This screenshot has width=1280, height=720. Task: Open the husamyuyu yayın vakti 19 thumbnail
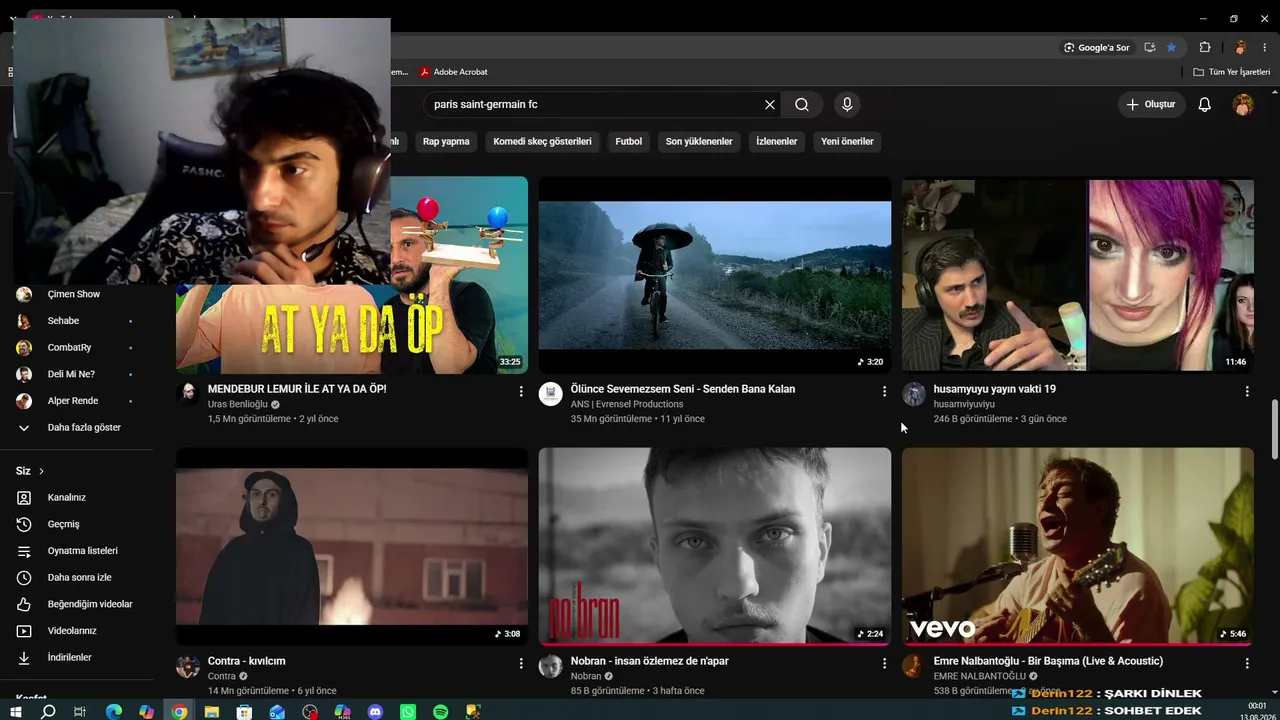coord(1078,275)
